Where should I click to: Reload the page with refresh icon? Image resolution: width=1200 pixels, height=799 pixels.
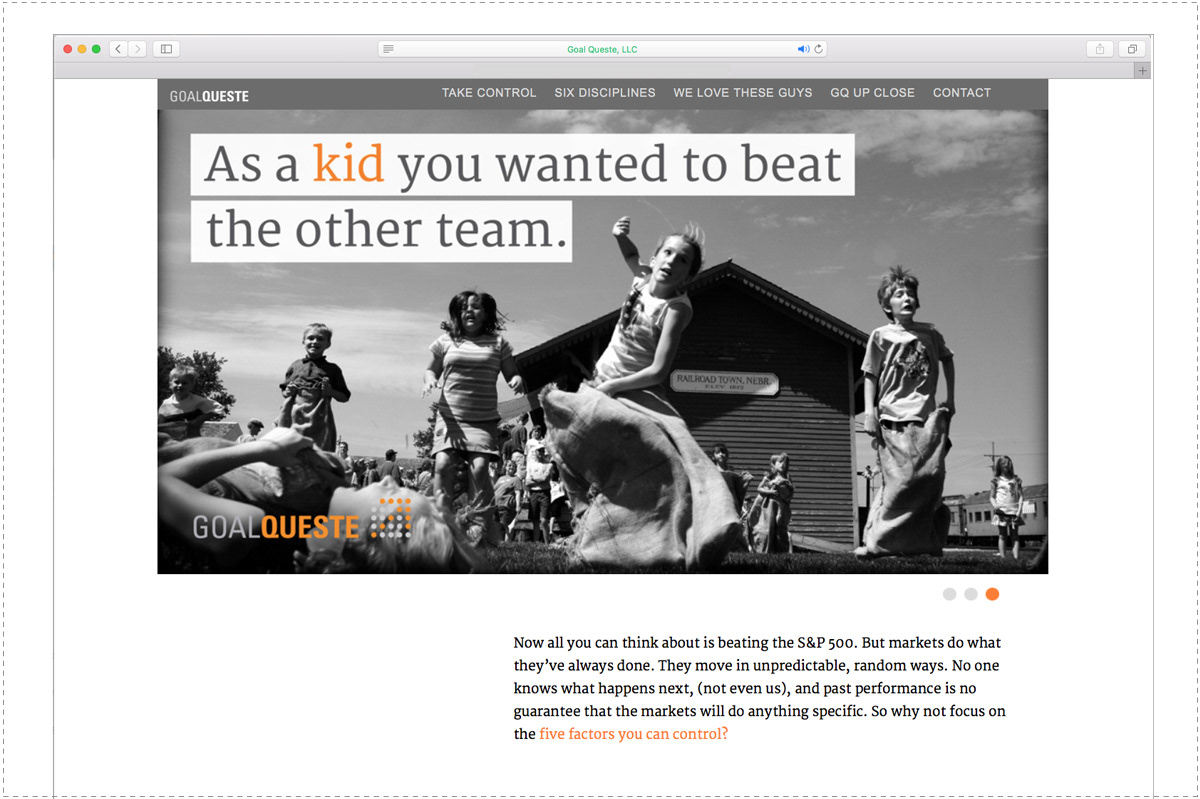[818, 49]
